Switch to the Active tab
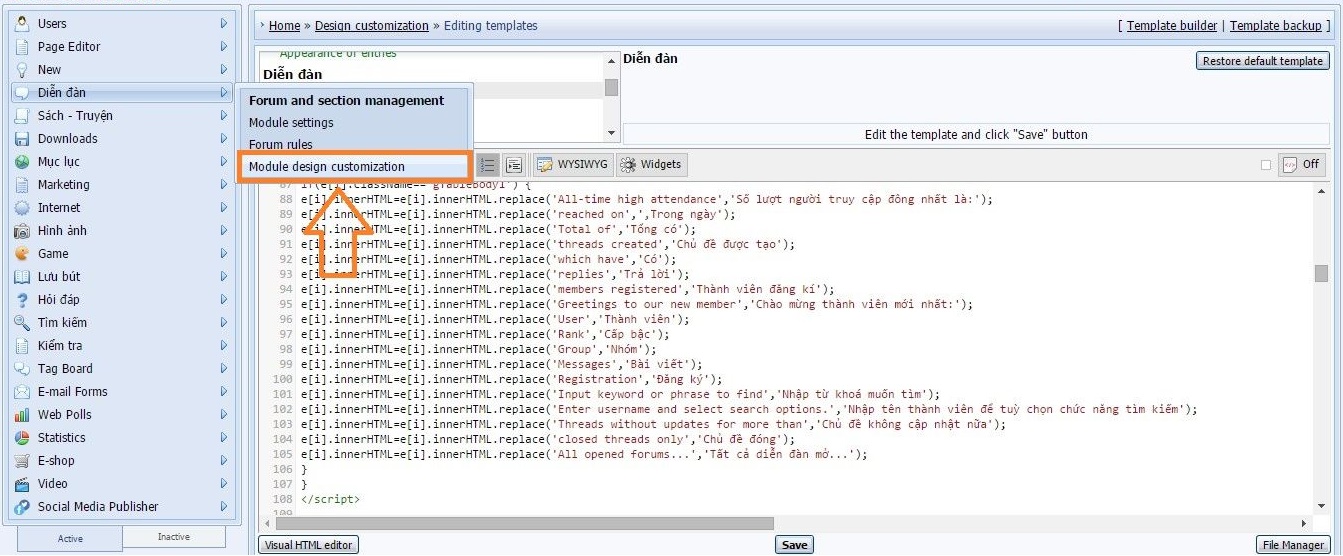This screenshot has height=556, width=1343. pos(70,538)
